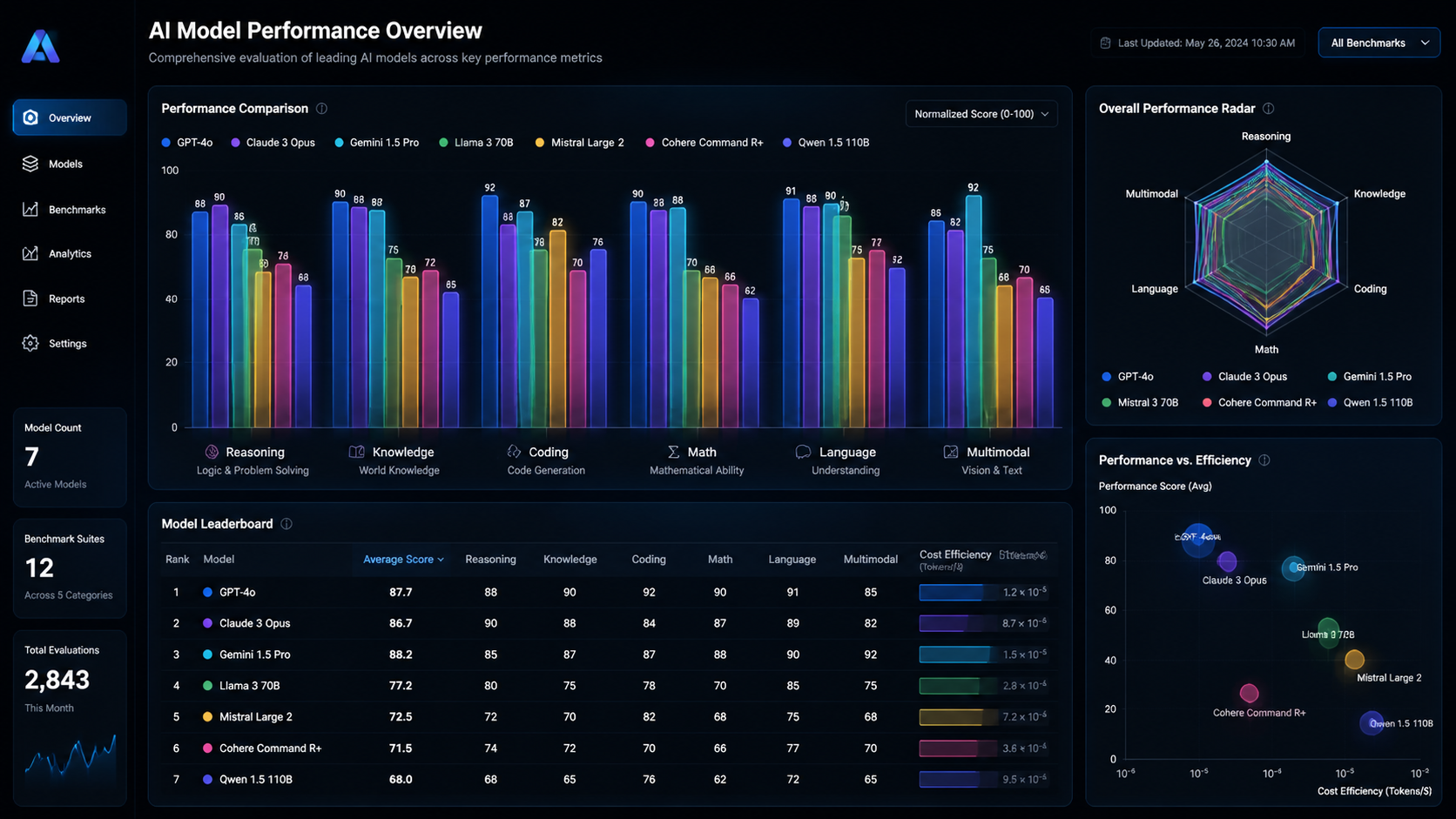Viewport: 1456px width, 819px height.
Task: Click the info icon beside Model Leaderboard
Action: click(x=286, y=524)
